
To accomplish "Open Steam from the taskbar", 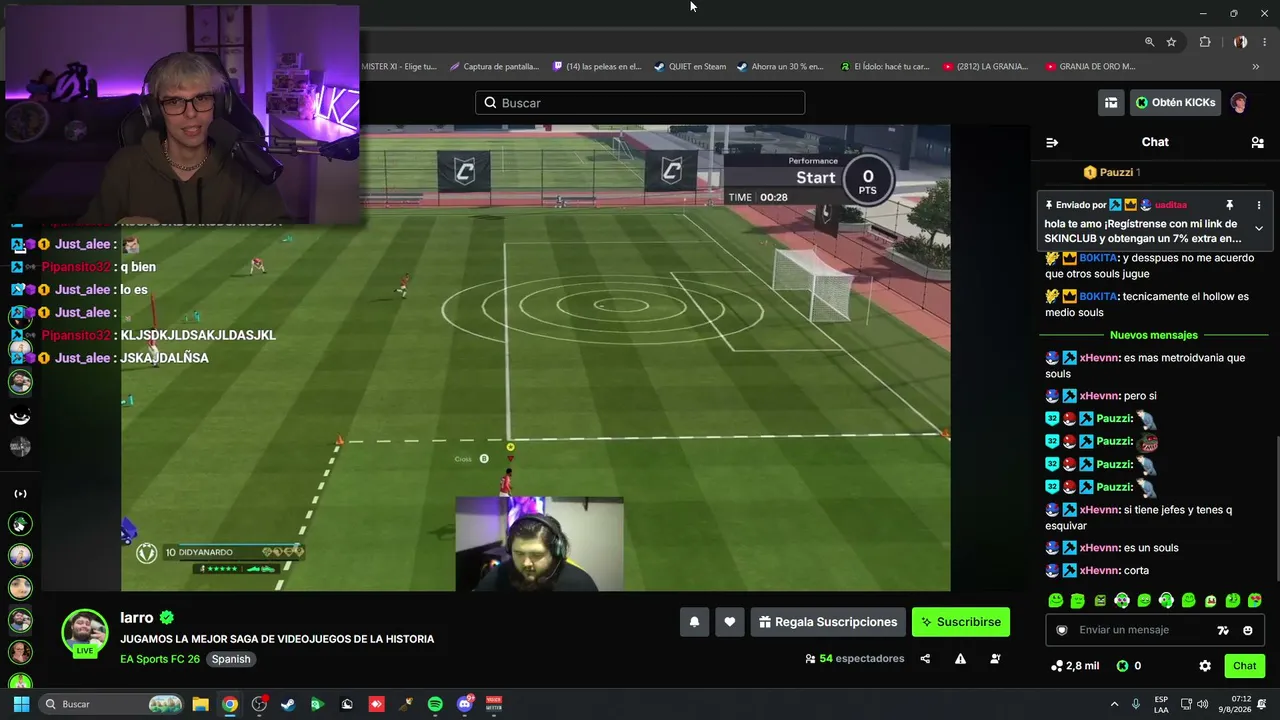I will point(288,704).
